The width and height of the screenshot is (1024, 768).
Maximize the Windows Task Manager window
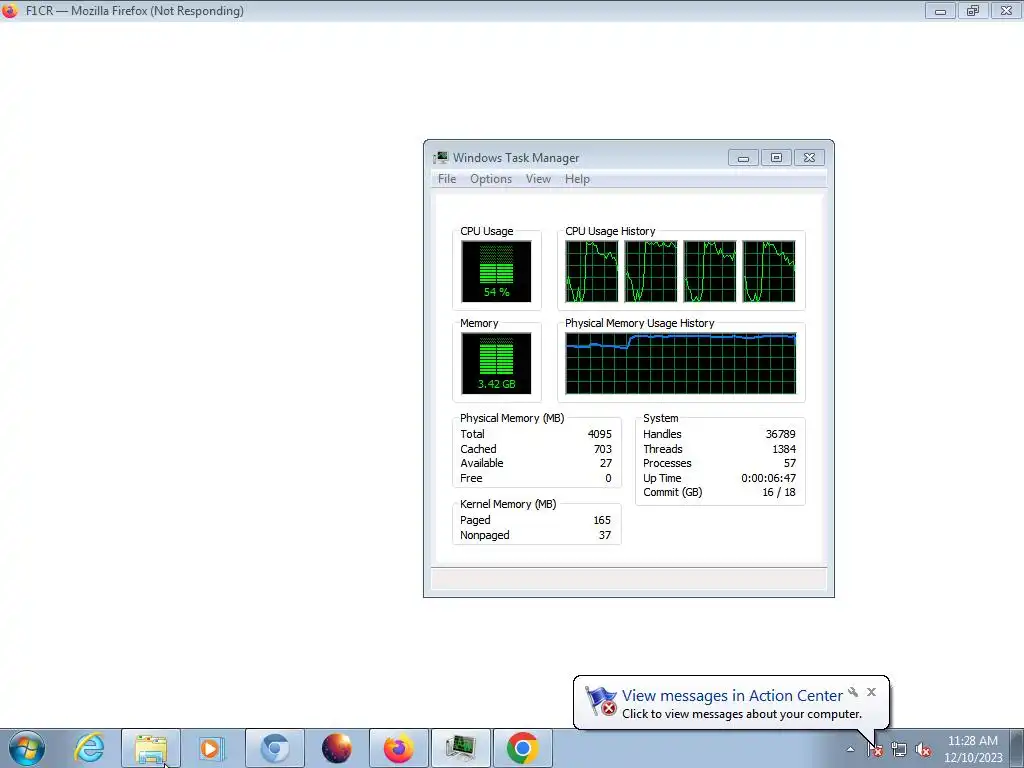click(x=776, y=157)
